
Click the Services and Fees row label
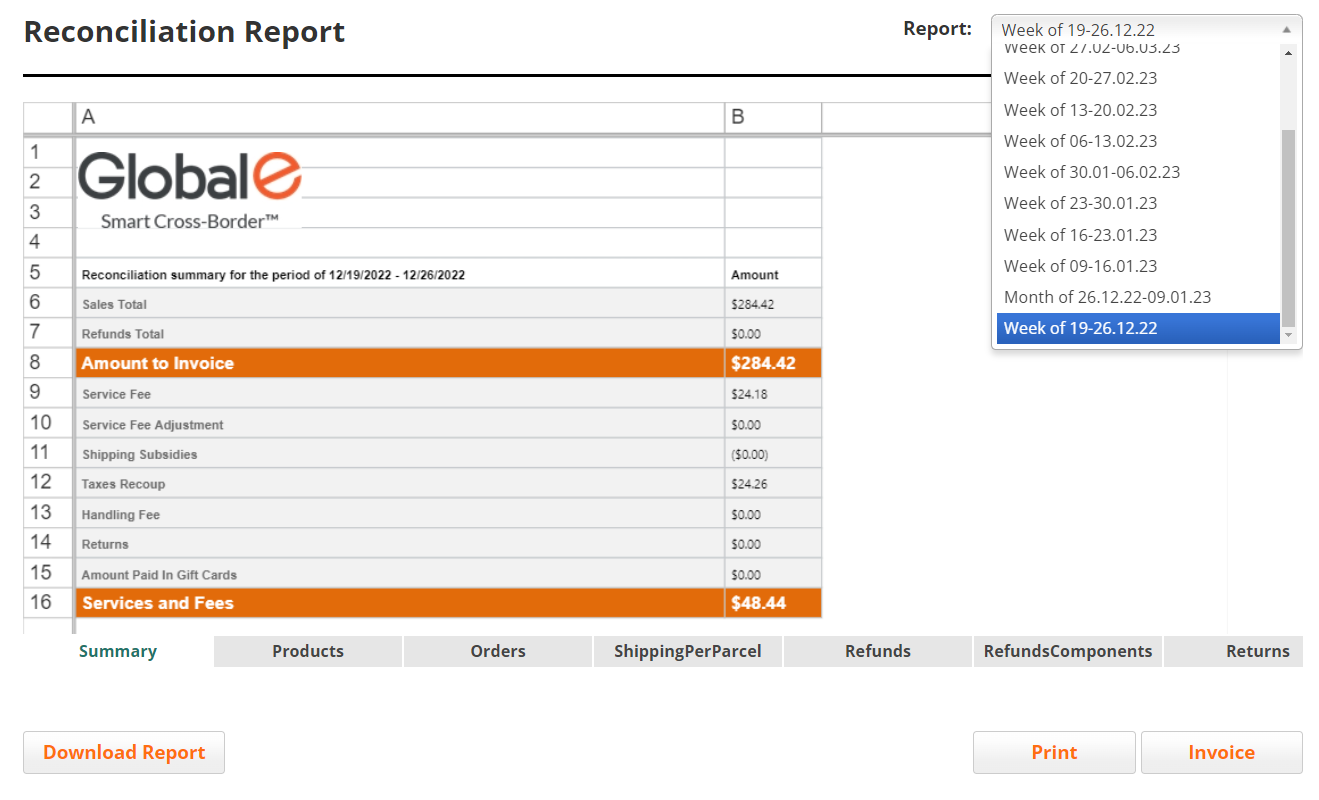click(x=400, y=603)
